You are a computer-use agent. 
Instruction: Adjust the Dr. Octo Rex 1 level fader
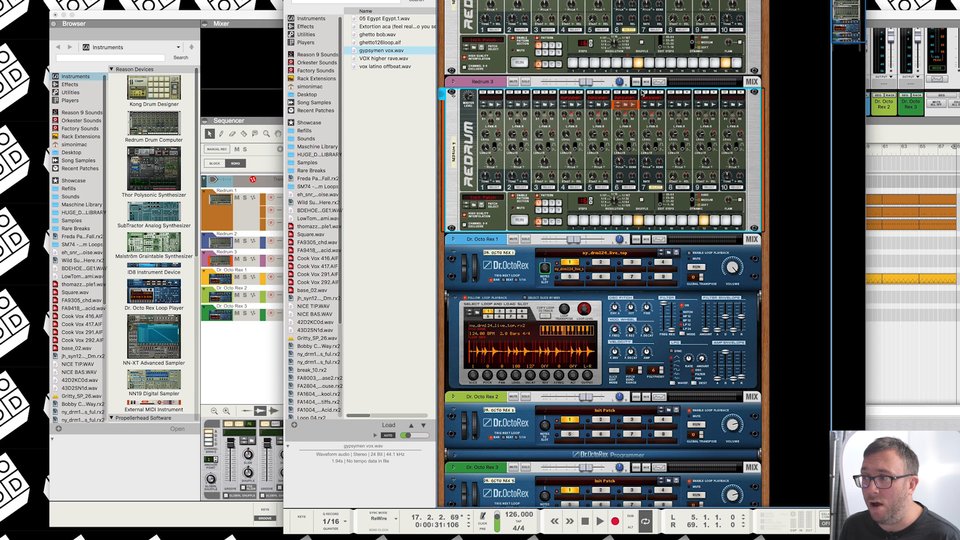(x=573, y=239)
